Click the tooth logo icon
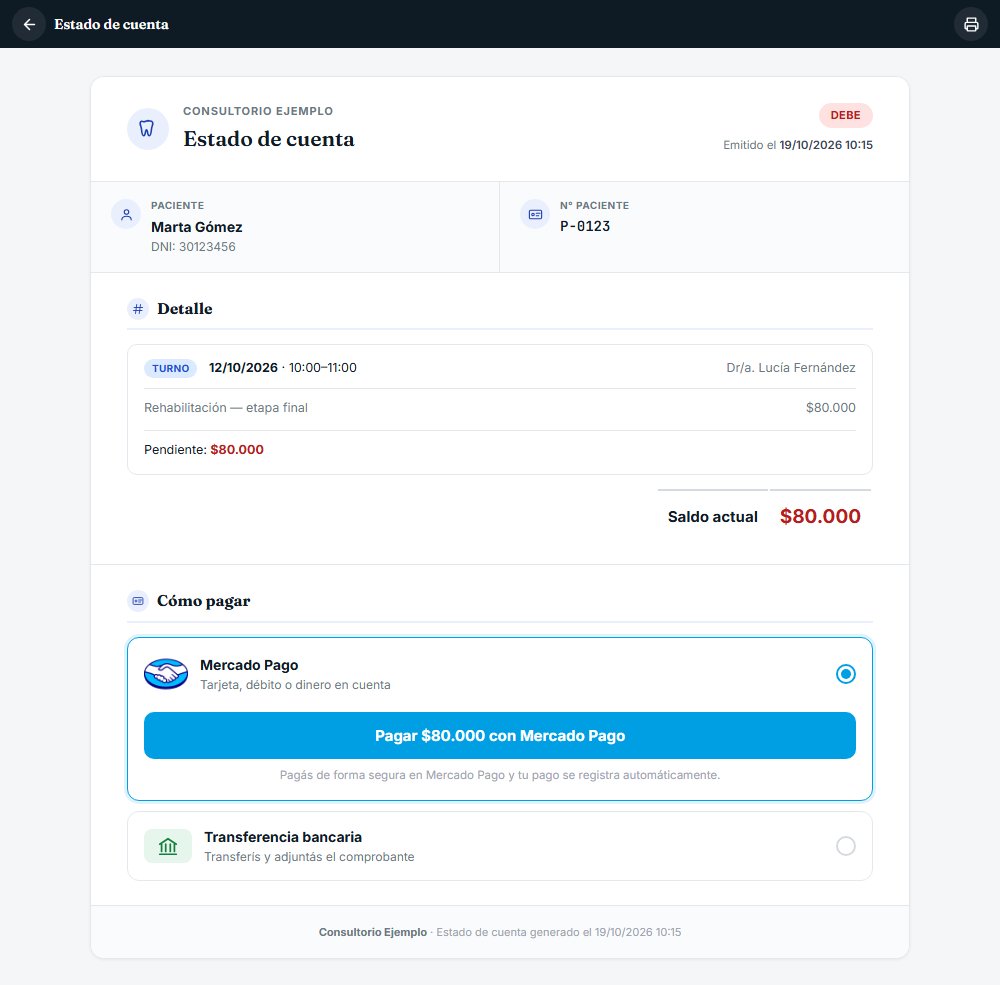The width and height of the screenshot is (1000, 985). [x=147, y=129]
